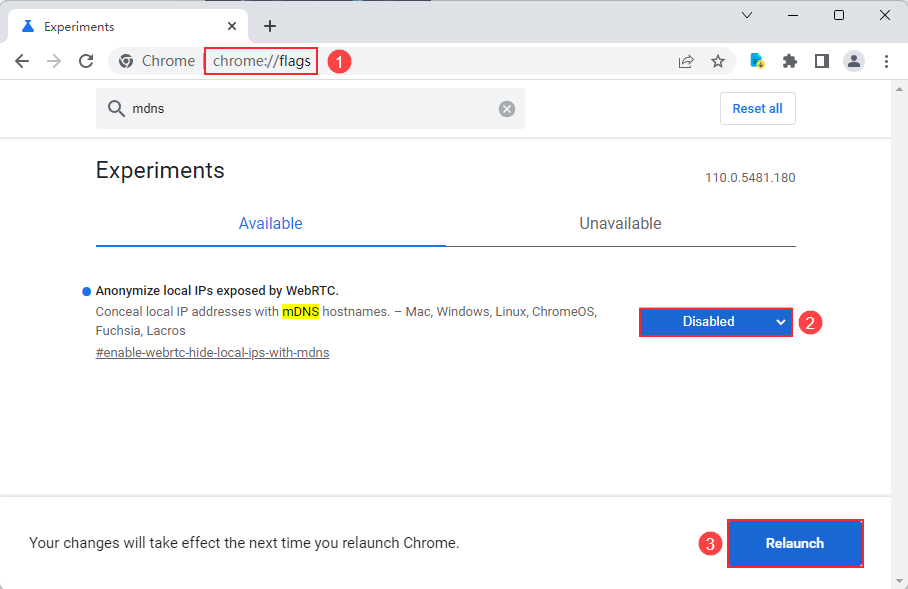Open the Disabled dropdown for the WebRTC flag

(x=716, y=322)
